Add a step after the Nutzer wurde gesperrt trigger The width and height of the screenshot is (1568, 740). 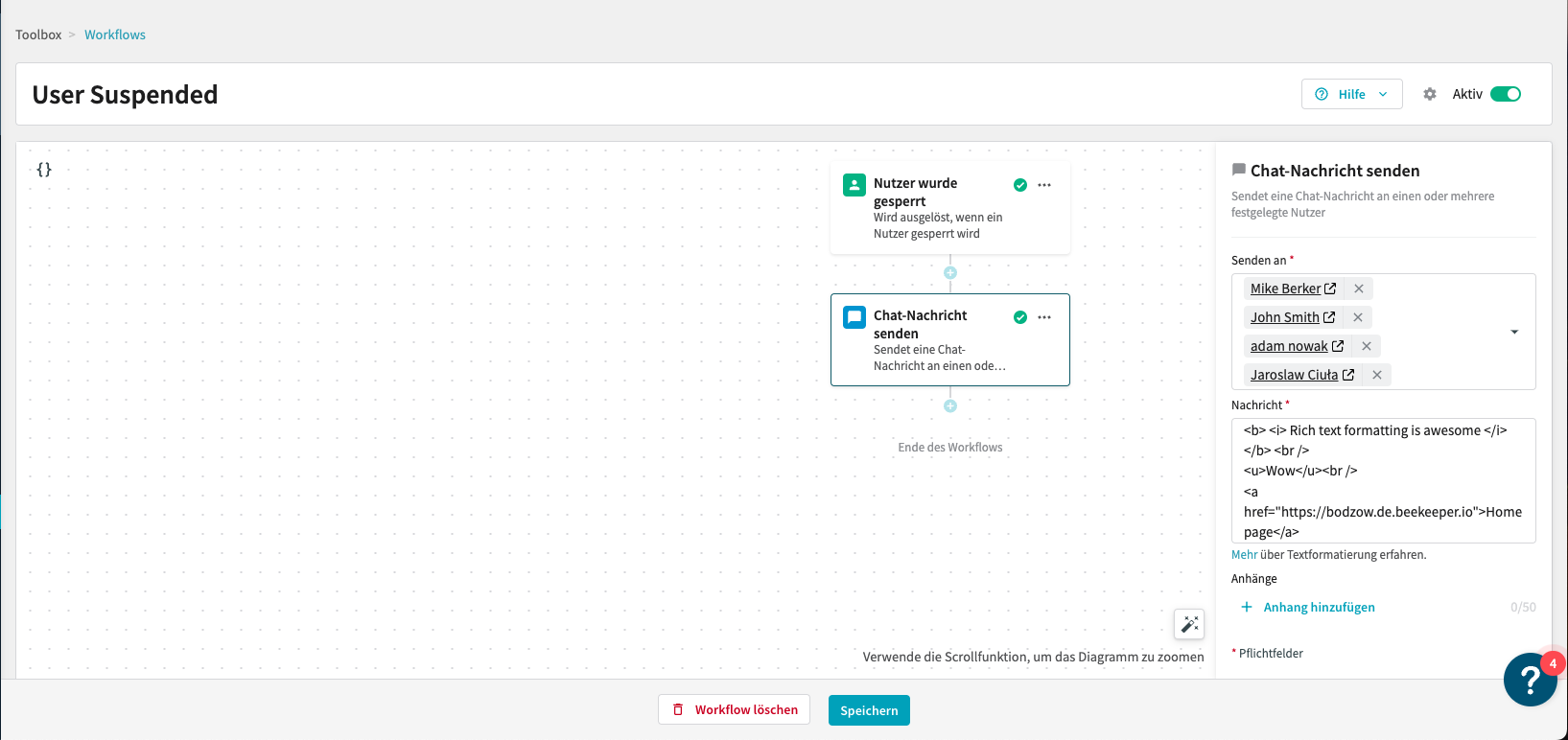(x=950, y=273)
